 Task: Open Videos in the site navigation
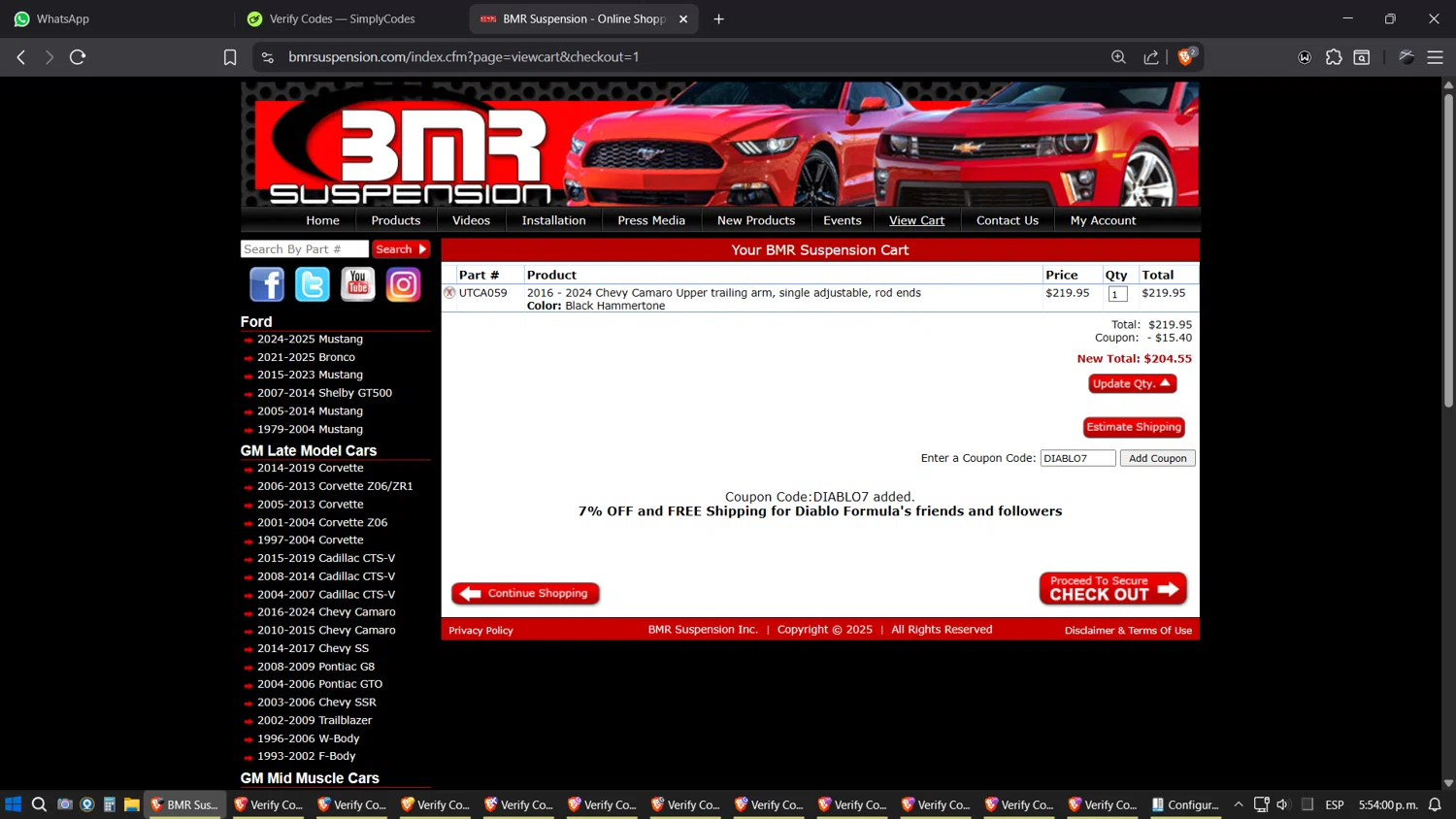click(472, 220)
